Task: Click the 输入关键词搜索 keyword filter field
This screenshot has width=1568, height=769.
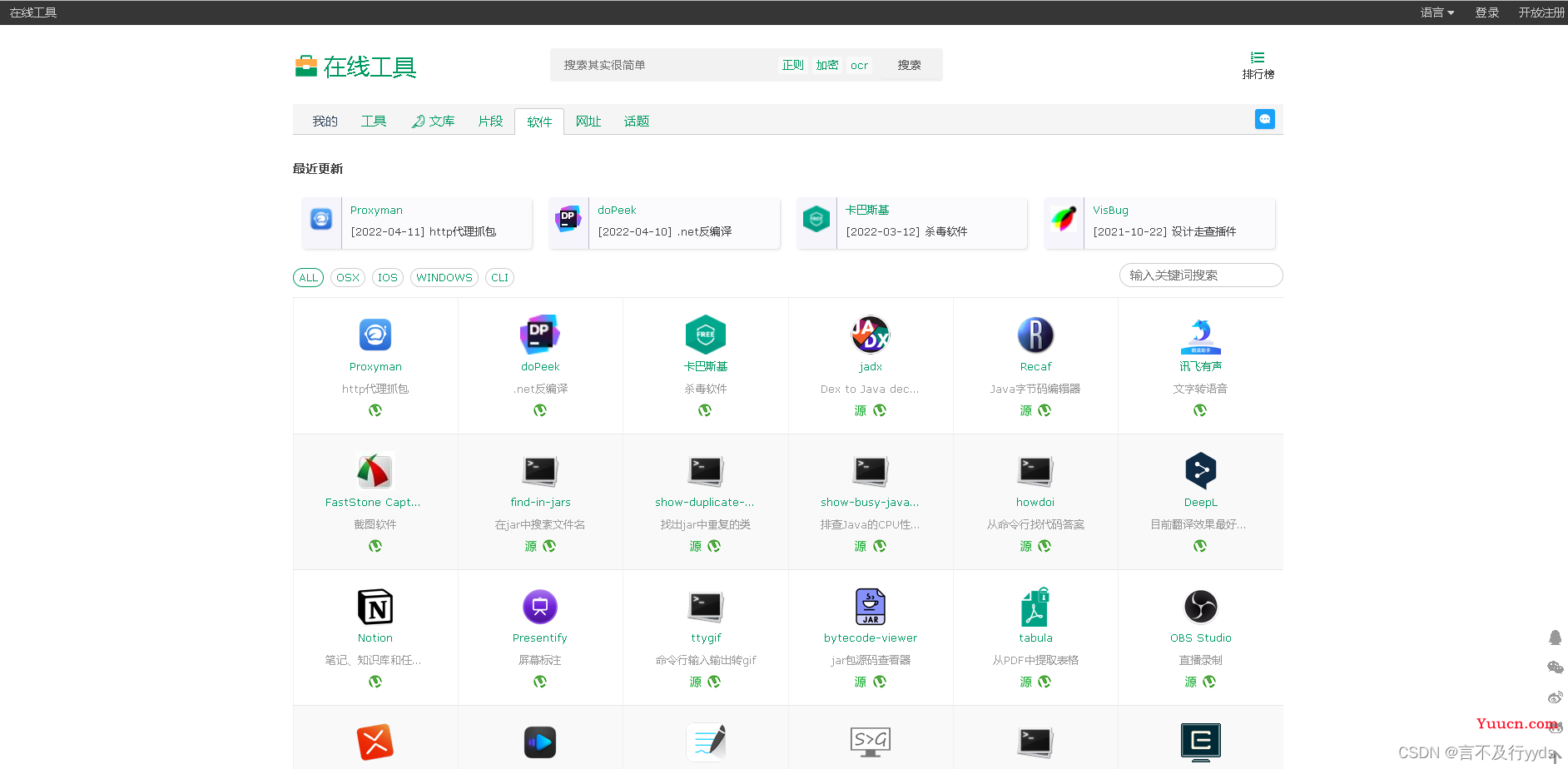Action: pyautogui.click(x=1201, y=275)
